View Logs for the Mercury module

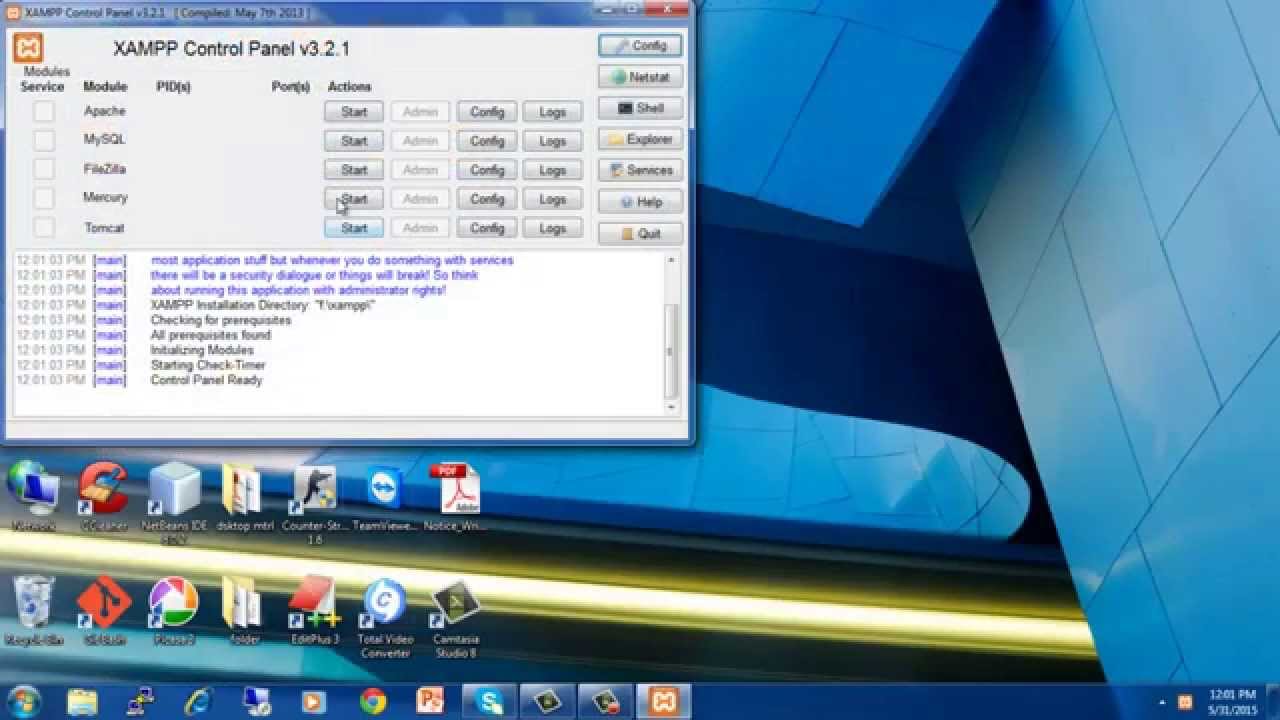pos(553,199)
